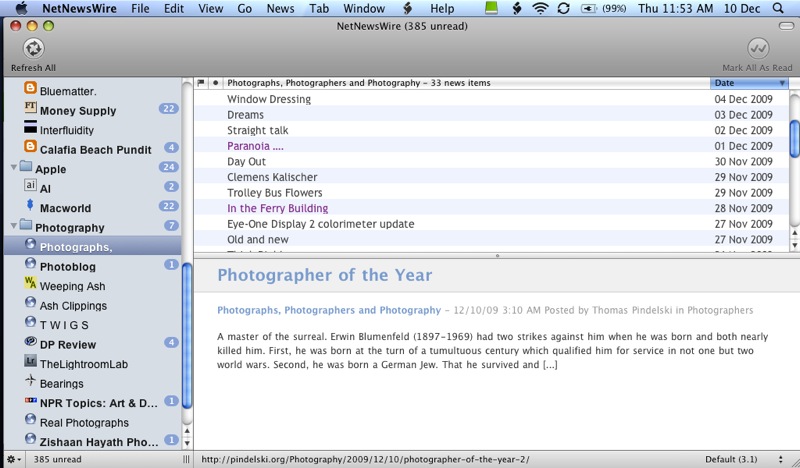Click the NPR Topics feed icon
Viewport: 800px width, 468px height.
(31, 401)
